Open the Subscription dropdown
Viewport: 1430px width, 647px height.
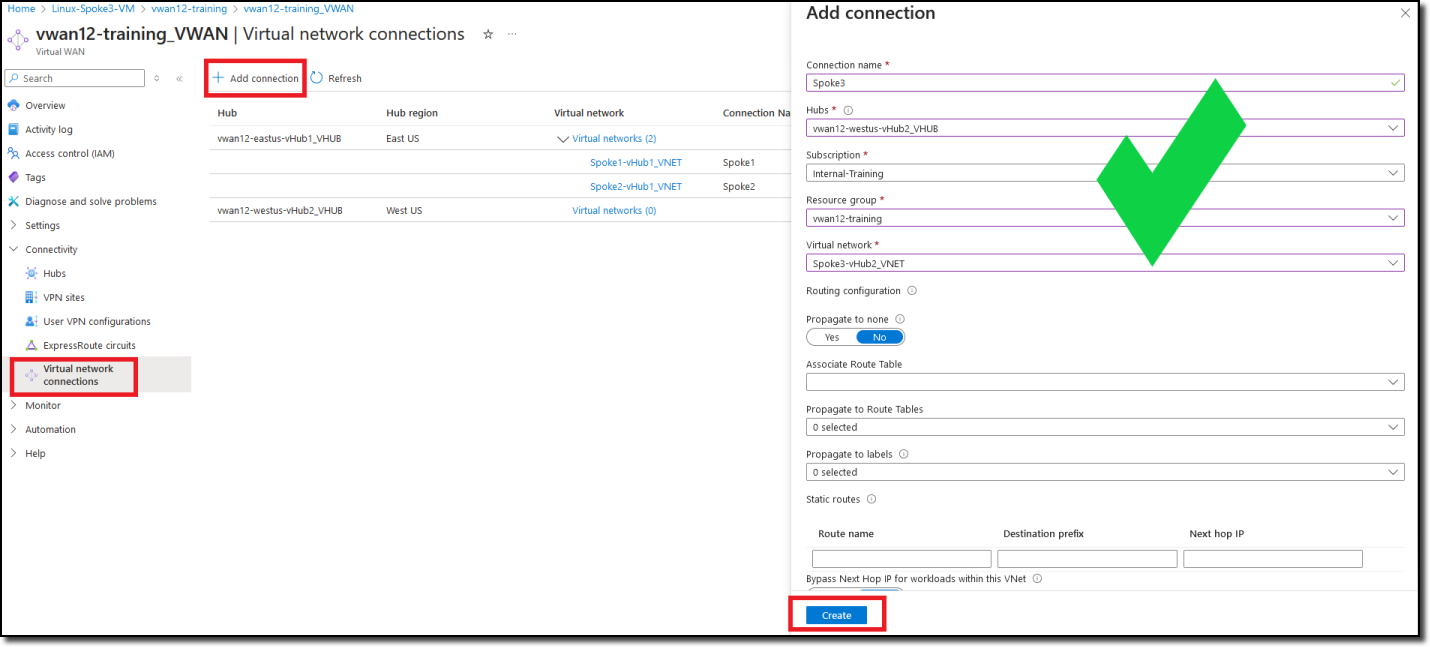(x=1105, y=173)
